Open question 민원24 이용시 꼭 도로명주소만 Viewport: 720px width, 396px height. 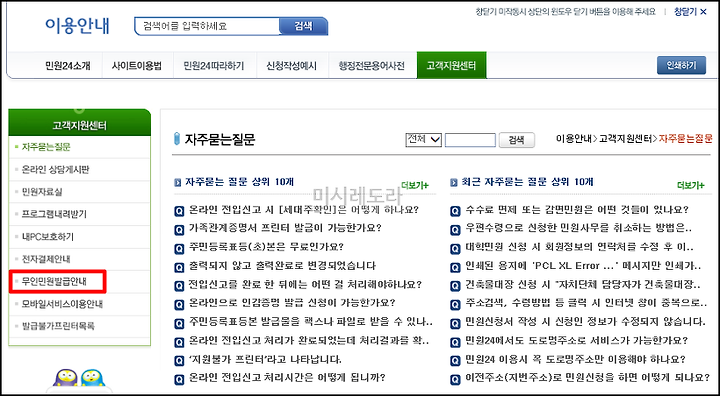click(x=575, y=358)
